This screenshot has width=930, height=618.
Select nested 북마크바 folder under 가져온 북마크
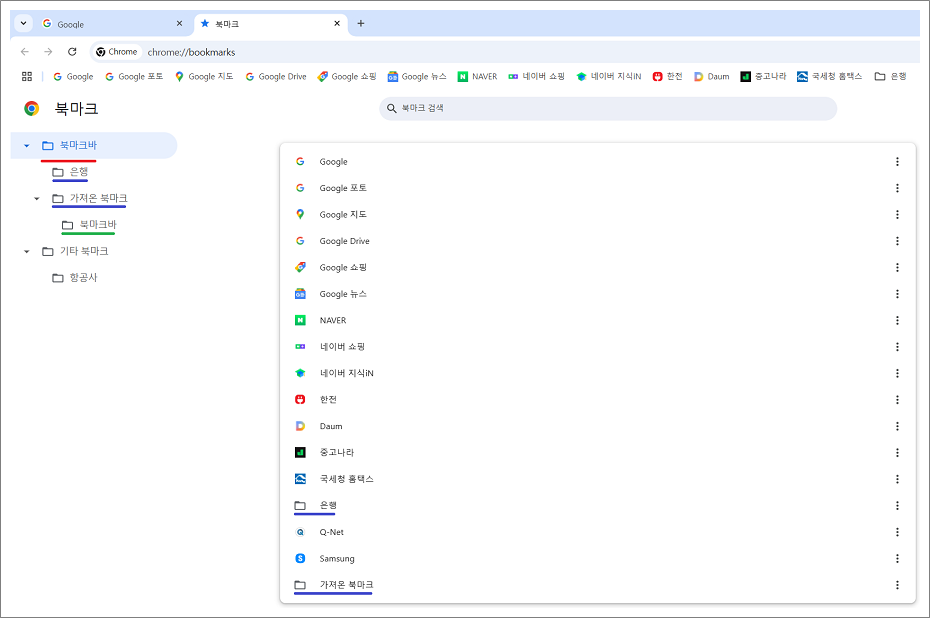click(89, 225)
